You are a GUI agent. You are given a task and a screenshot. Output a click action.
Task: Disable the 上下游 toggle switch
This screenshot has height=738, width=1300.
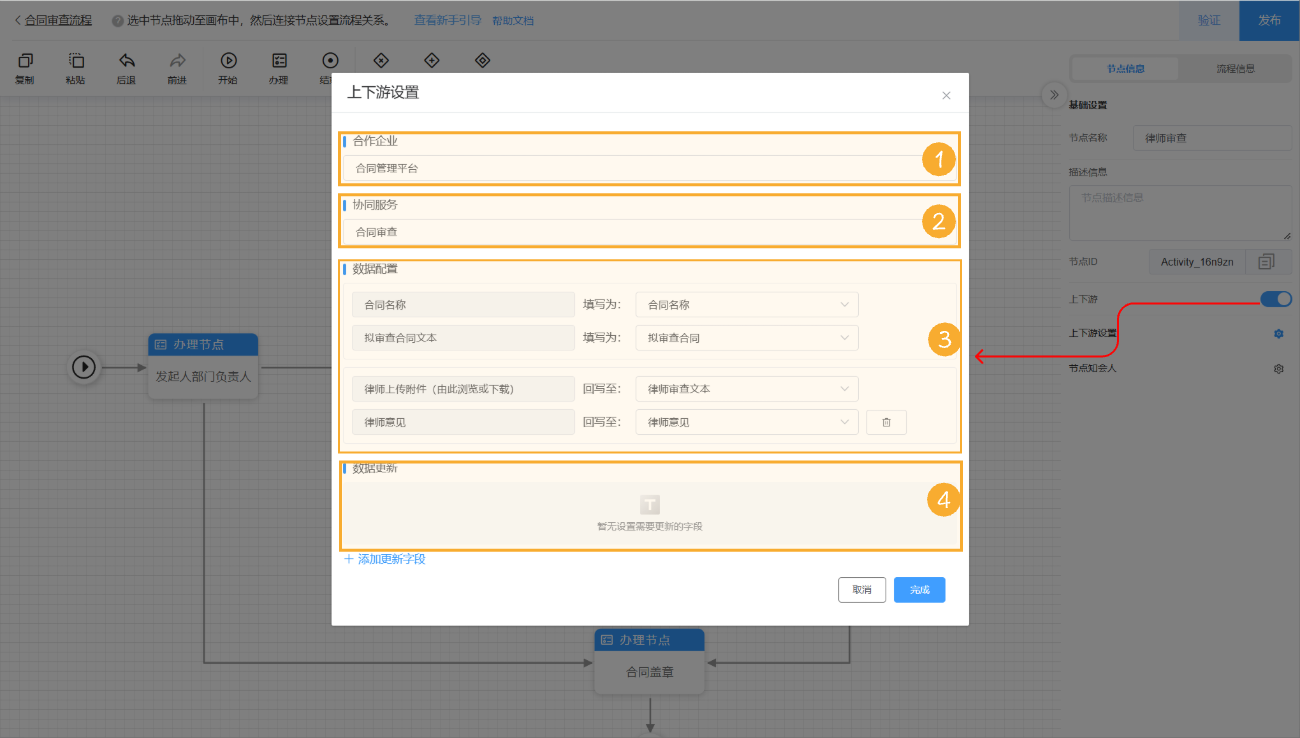point(1275,299)
